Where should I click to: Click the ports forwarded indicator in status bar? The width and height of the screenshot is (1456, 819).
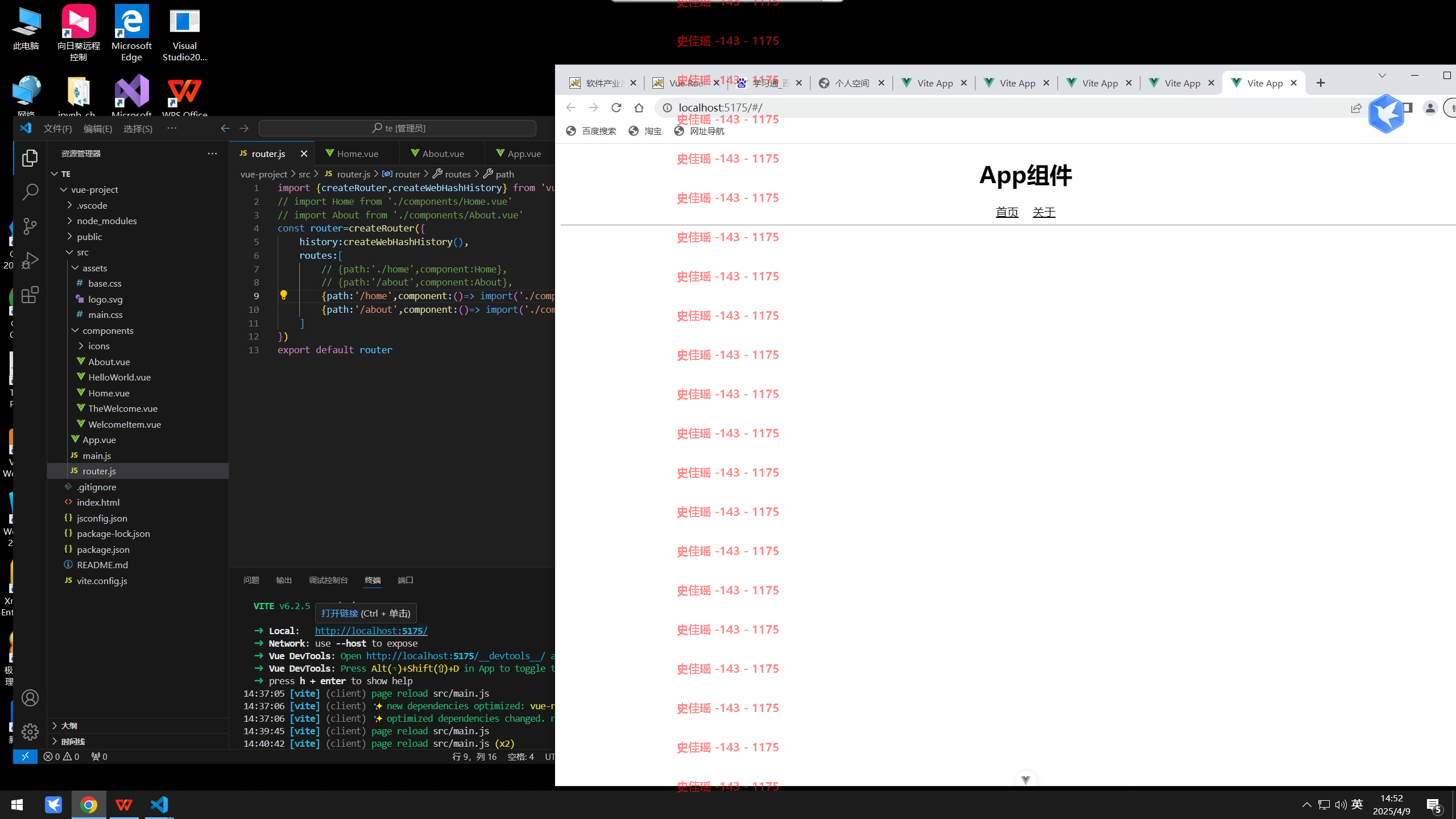pos(100,756)
